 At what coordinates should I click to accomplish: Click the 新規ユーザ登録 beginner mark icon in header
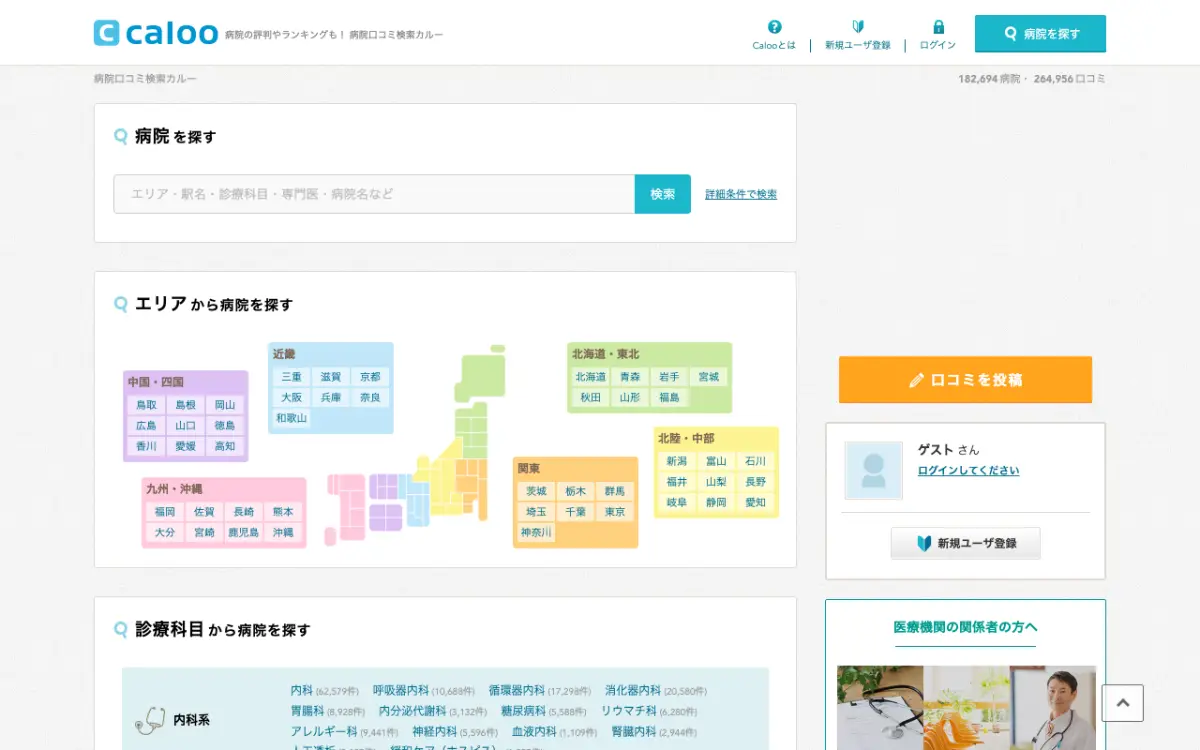tap(857, 27)
